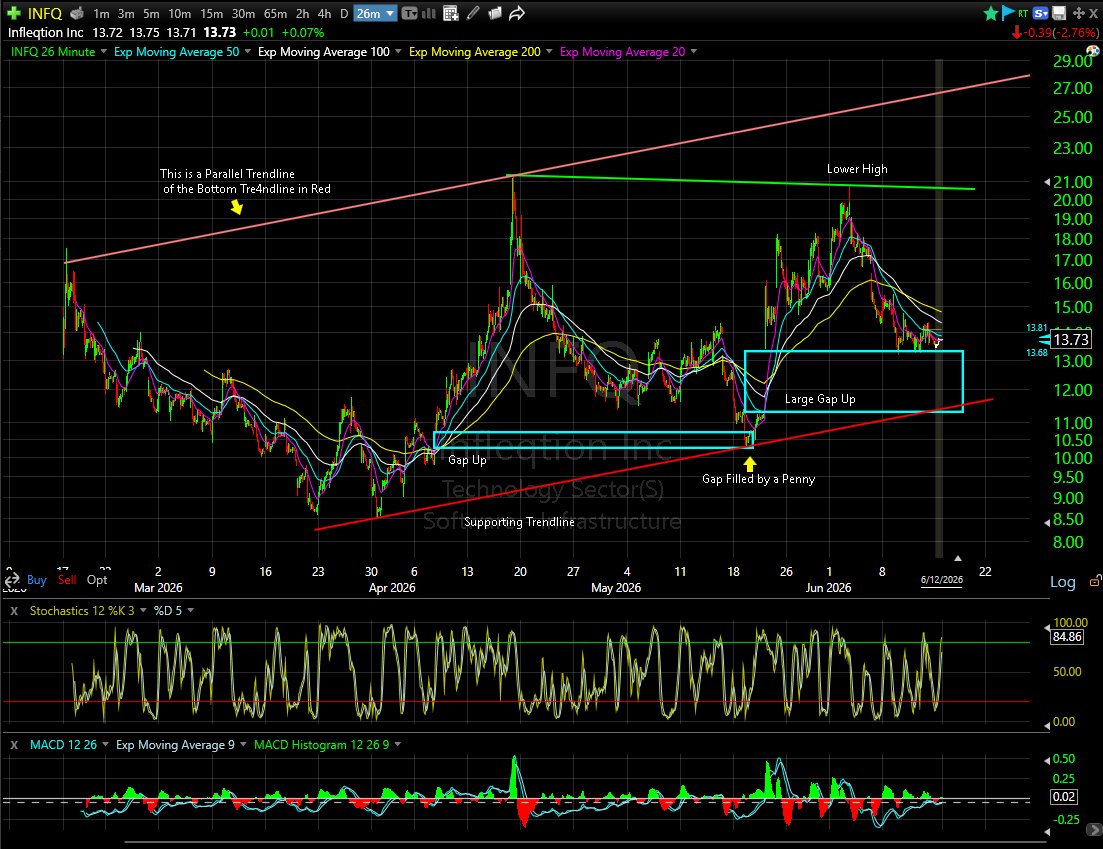Close the MACD indicator pane
The width and height of the screenshot is (1103, 849).
(x=14, y=744)
